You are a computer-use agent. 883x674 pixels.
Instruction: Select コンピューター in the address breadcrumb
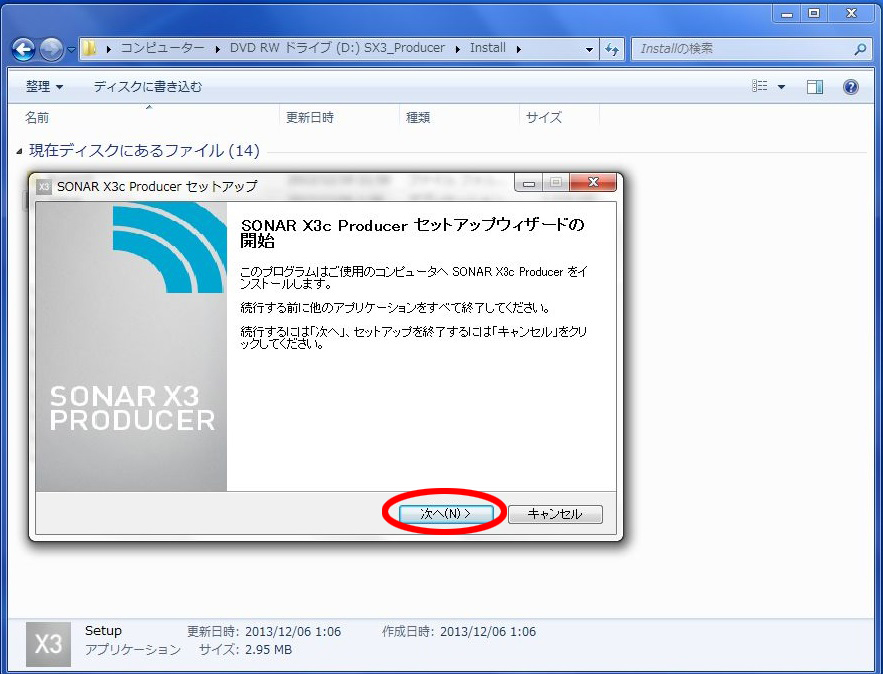click(162, 48)
